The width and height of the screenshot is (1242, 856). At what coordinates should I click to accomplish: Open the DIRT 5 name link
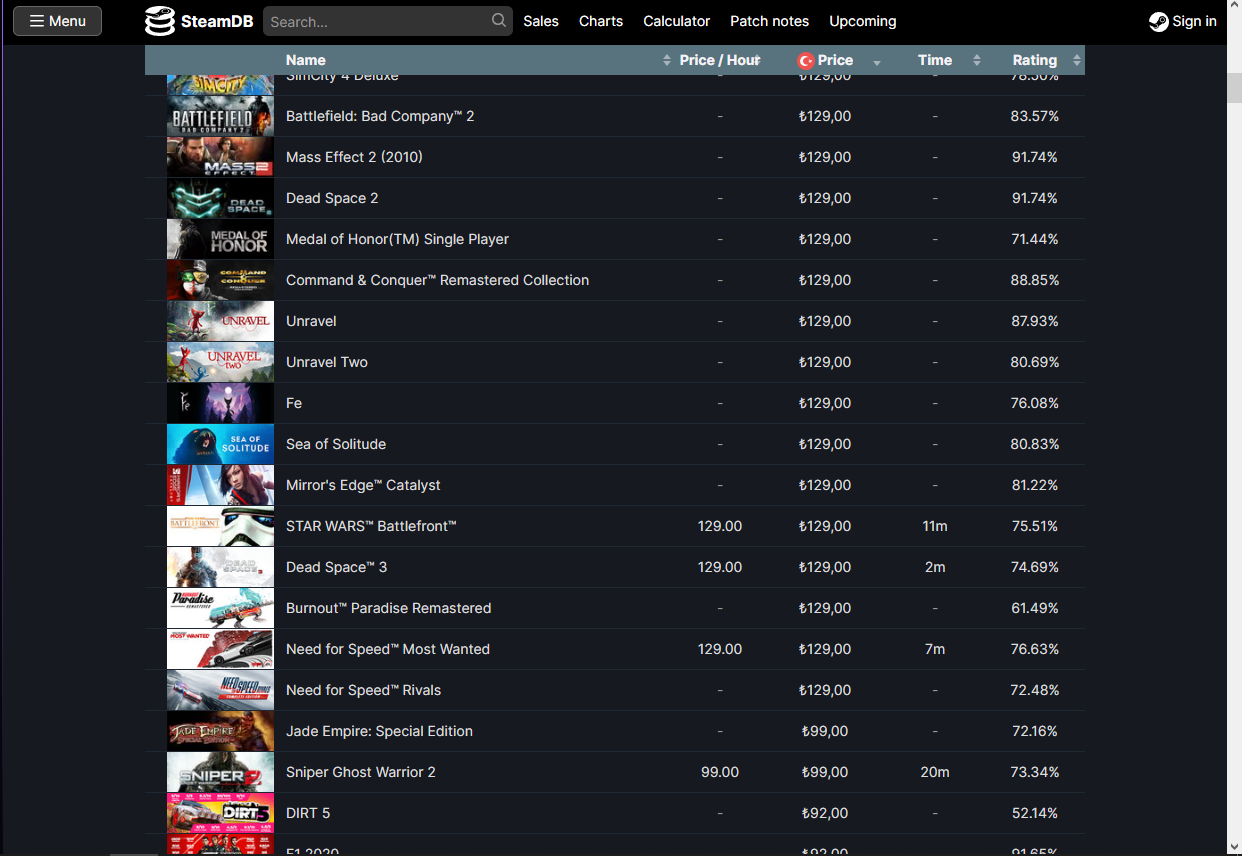(x=308, y=813)
